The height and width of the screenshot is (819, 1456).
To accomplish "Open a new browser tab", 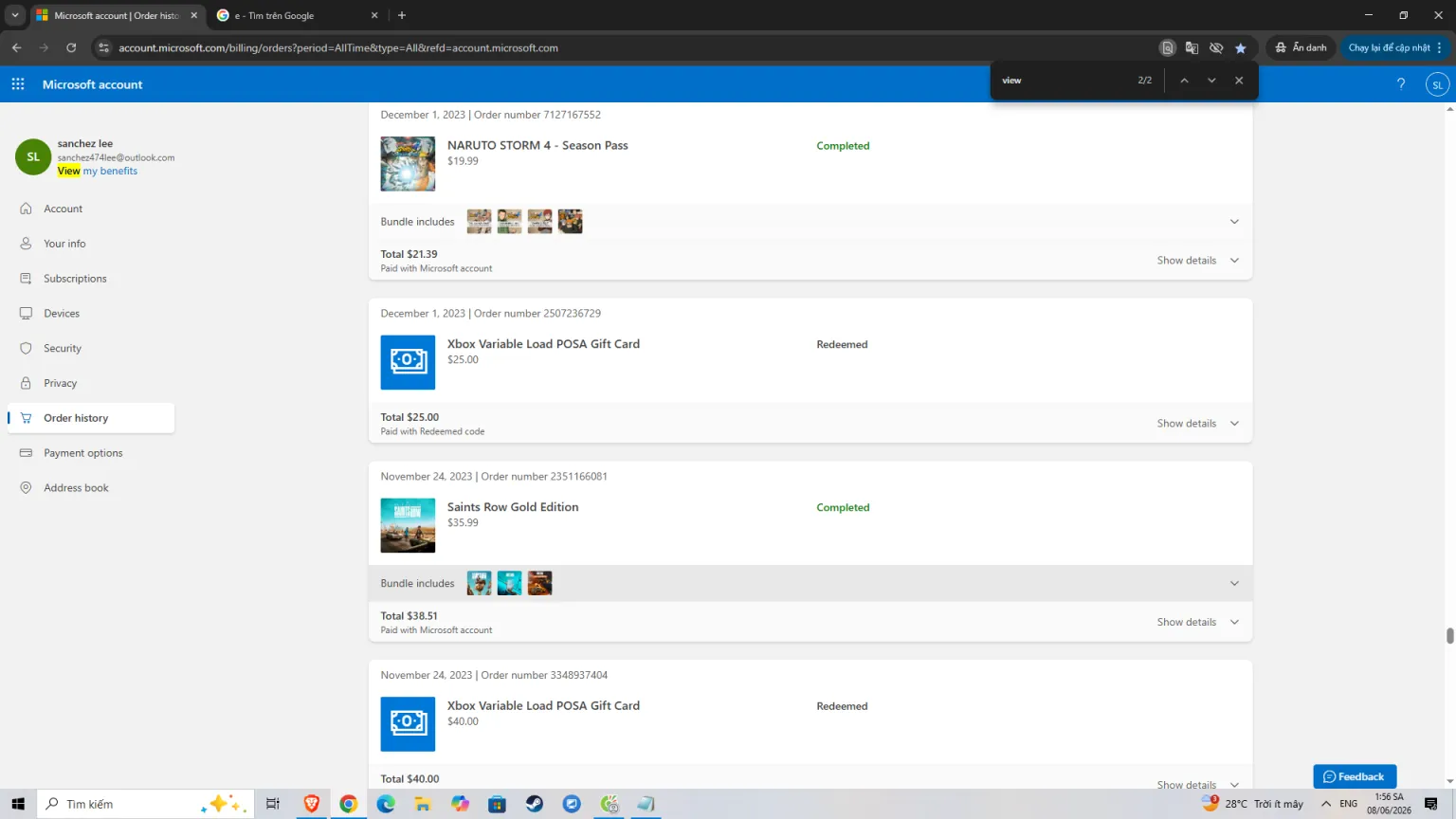I will [402, 15].
